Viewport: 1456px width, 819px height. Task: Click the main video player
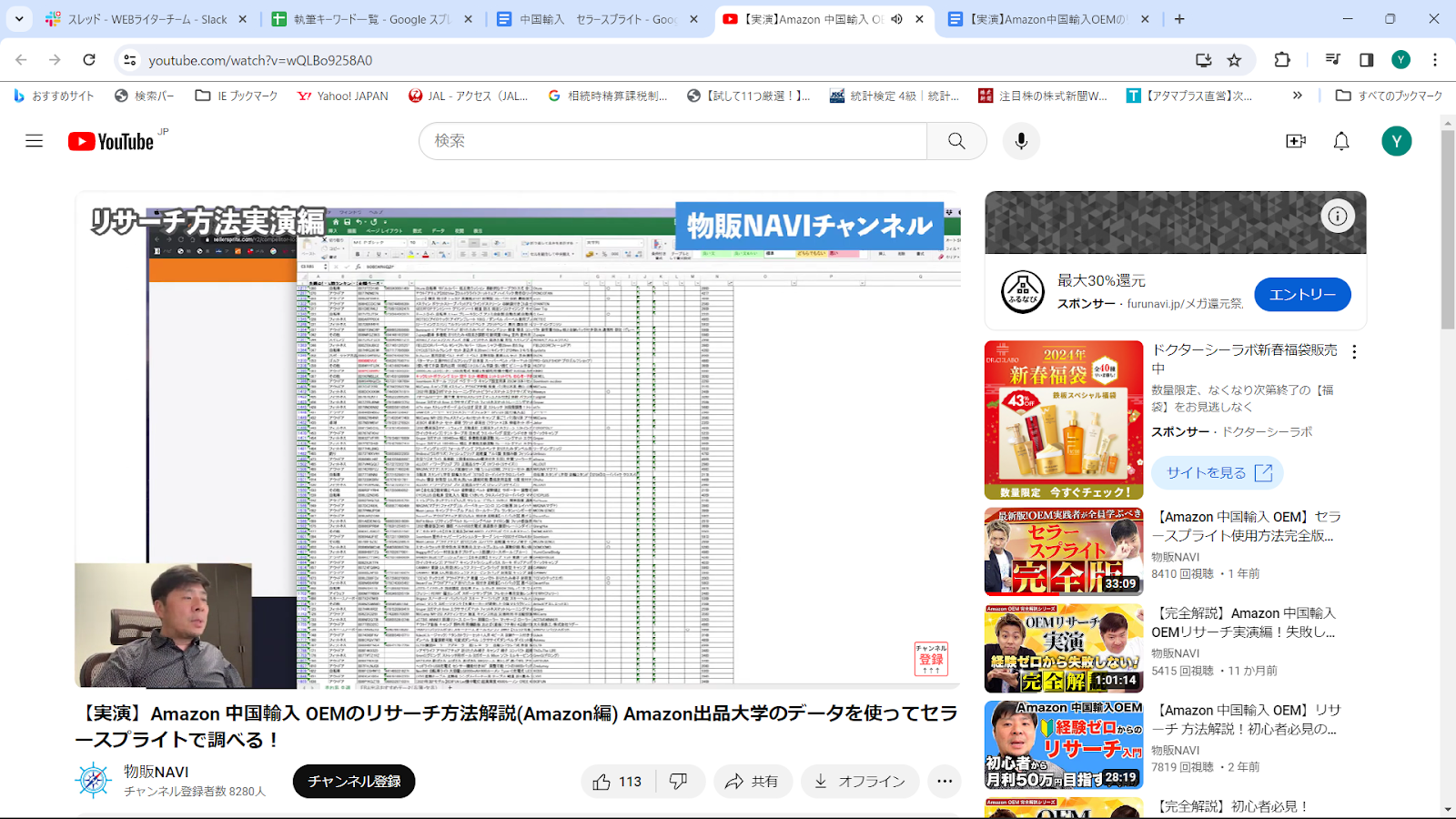pyautogui.click(x=518, y=440)
